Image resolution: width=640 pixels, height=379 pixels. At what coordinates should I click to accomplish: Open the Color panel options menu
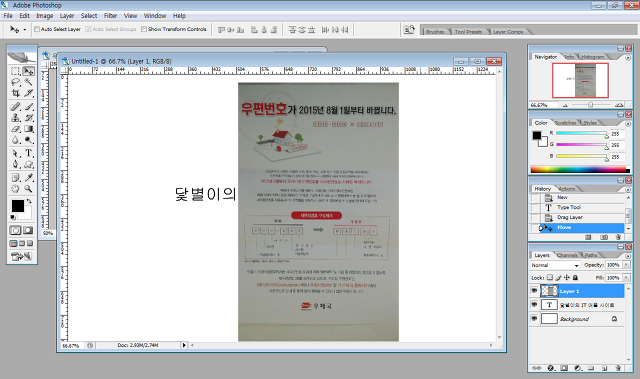628,124
